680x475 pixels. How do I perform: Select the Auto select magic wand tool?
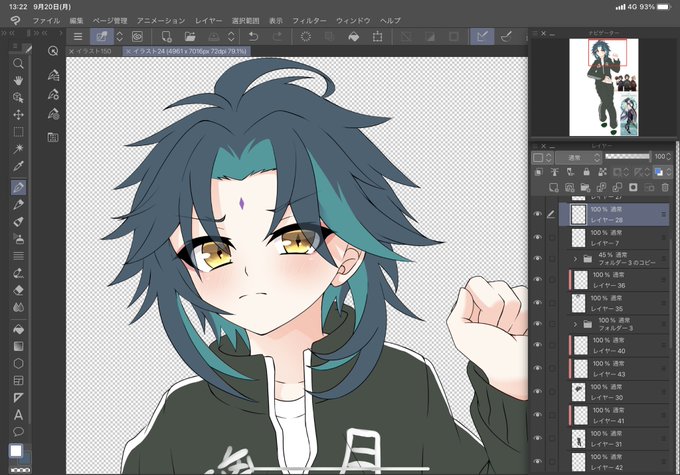pos(18,149)
